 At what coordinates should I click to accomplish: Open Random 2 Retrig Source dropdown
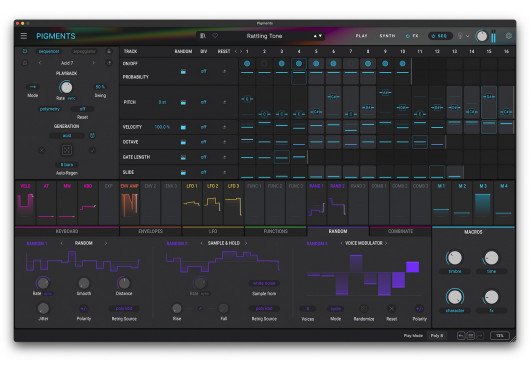tap(264, 308)
